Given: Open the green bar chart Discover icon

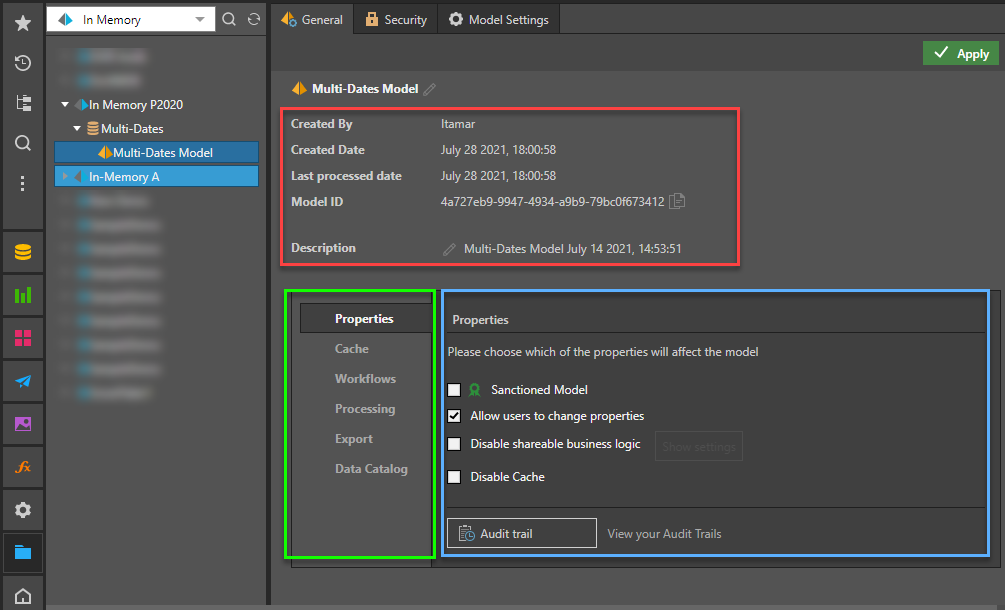Looking at the screenshot, I should click(23, 295).
